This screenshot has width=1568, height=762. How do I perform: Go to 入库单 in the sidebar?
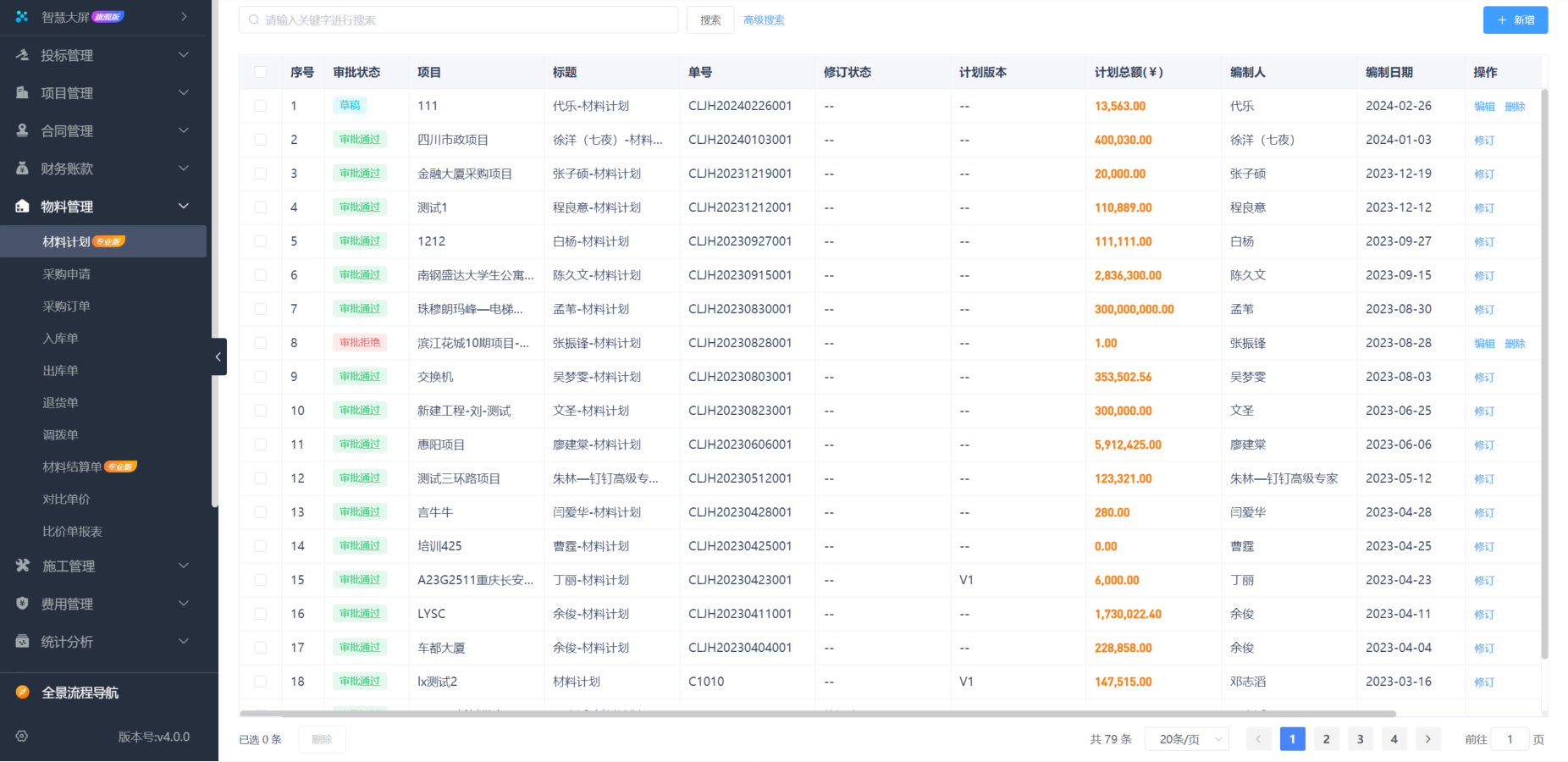(60, 339)
